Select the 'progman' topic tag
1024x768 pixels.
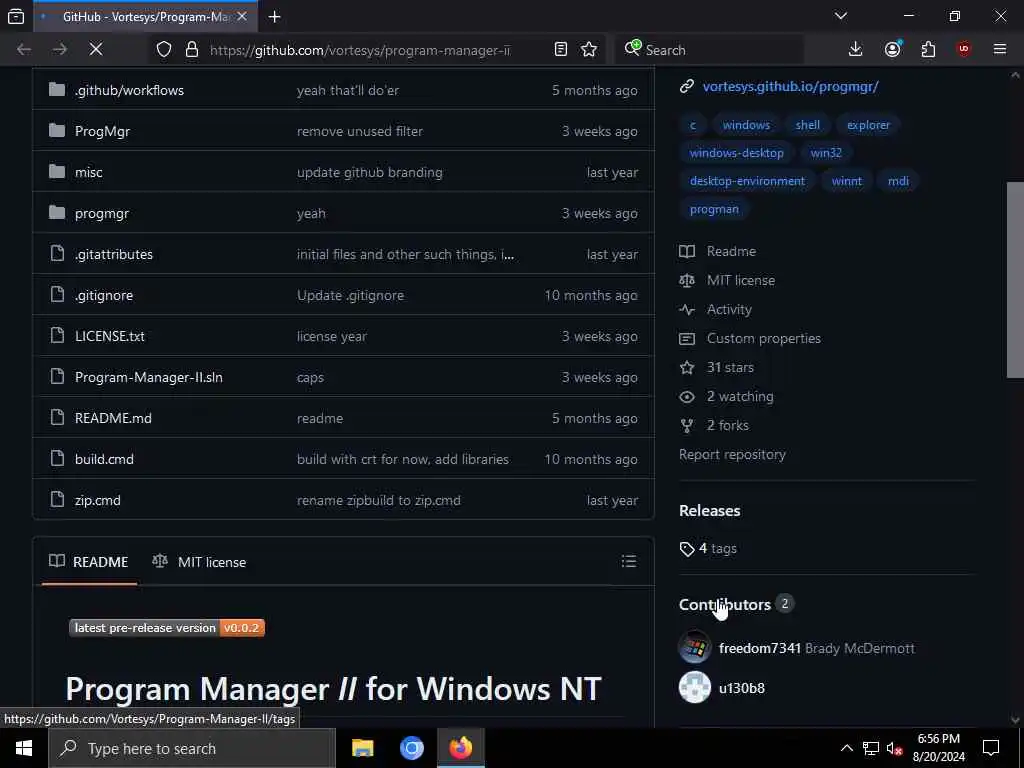714,209
